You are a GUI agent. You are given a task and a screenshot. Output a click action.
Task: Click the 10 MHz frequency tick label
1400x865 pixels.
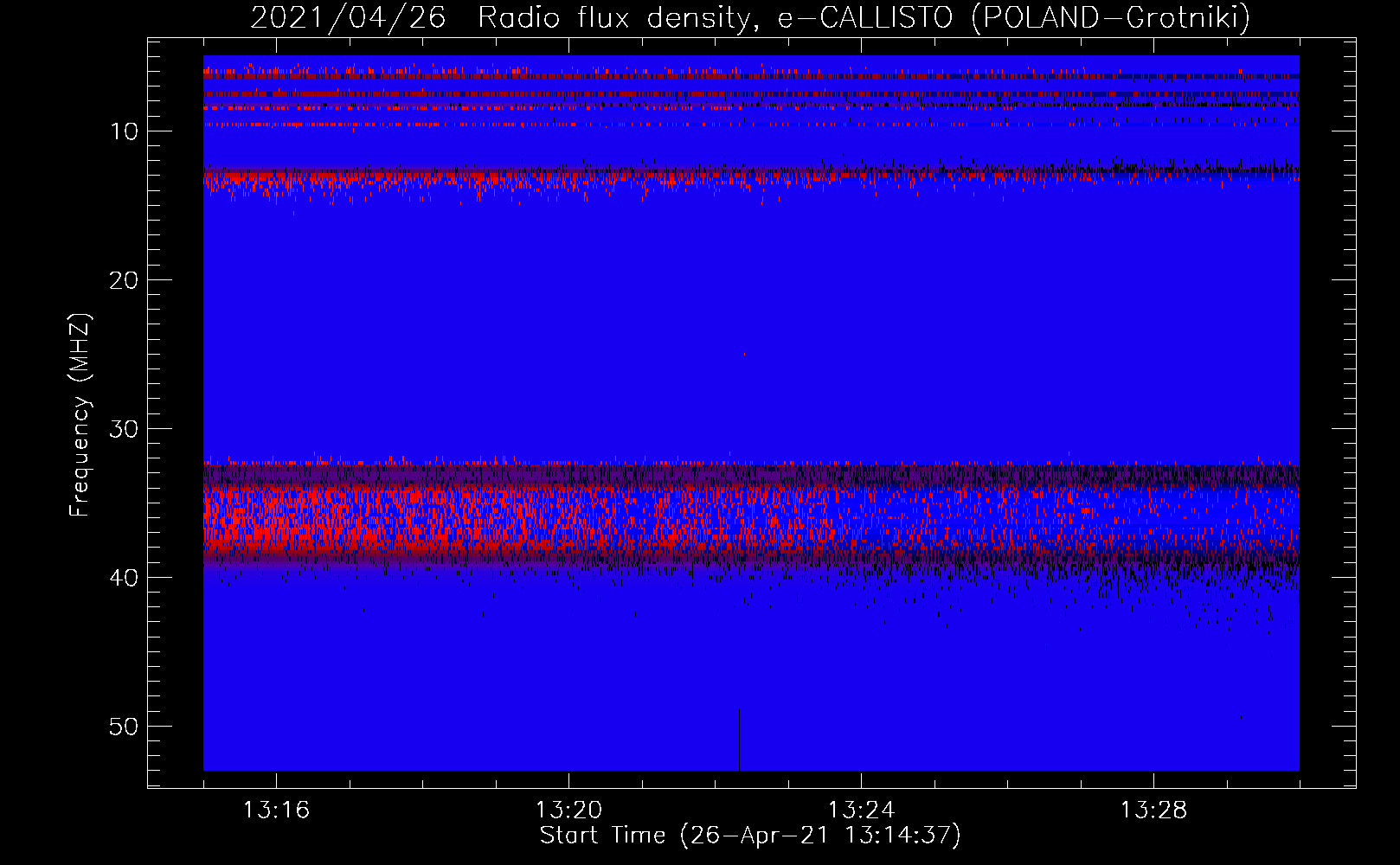click(124, 131)
